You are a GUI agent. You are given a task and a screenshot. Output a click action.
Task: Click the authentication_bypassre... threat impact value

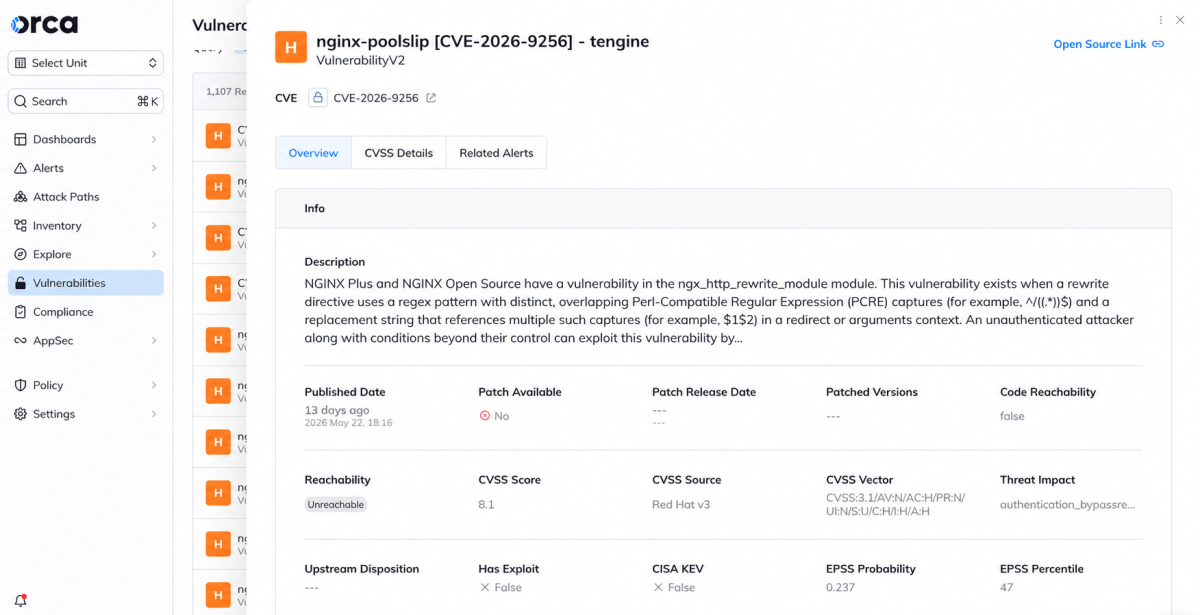click(x=1067, y=505)
